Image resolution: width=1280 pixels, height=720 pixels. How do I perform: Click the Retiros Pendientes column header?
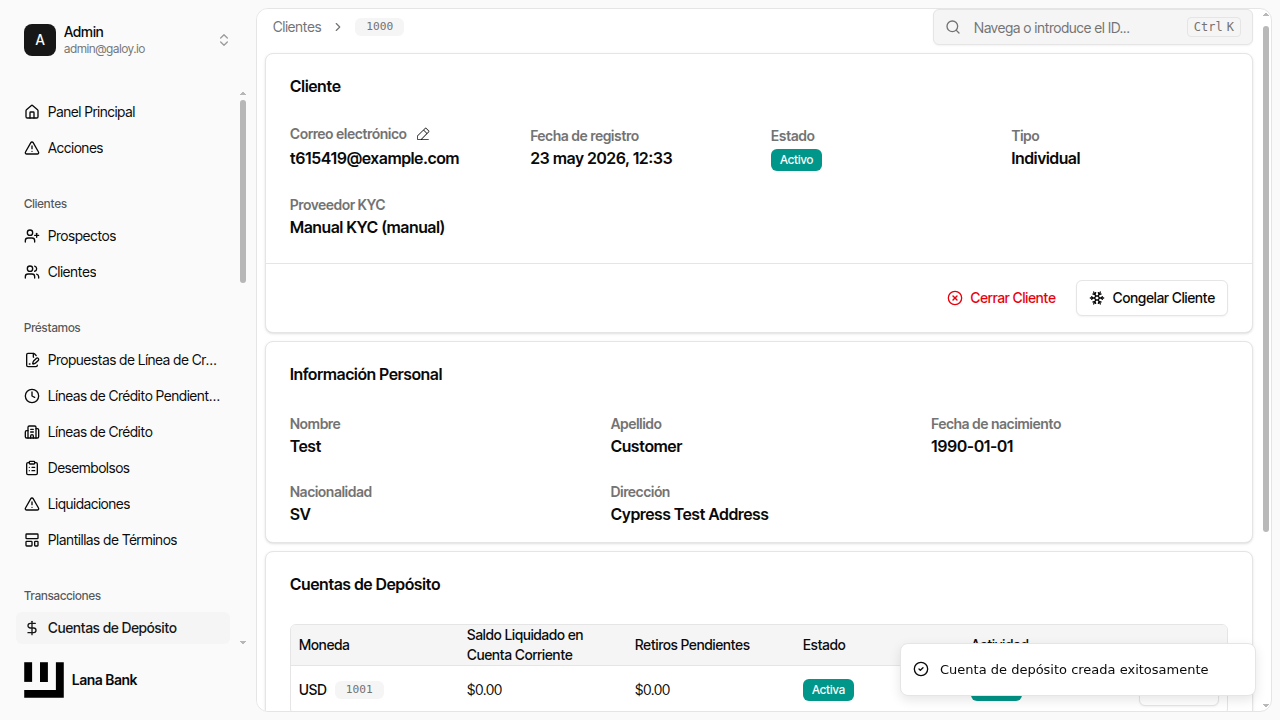pyautogui.click(x=692, y=645)
